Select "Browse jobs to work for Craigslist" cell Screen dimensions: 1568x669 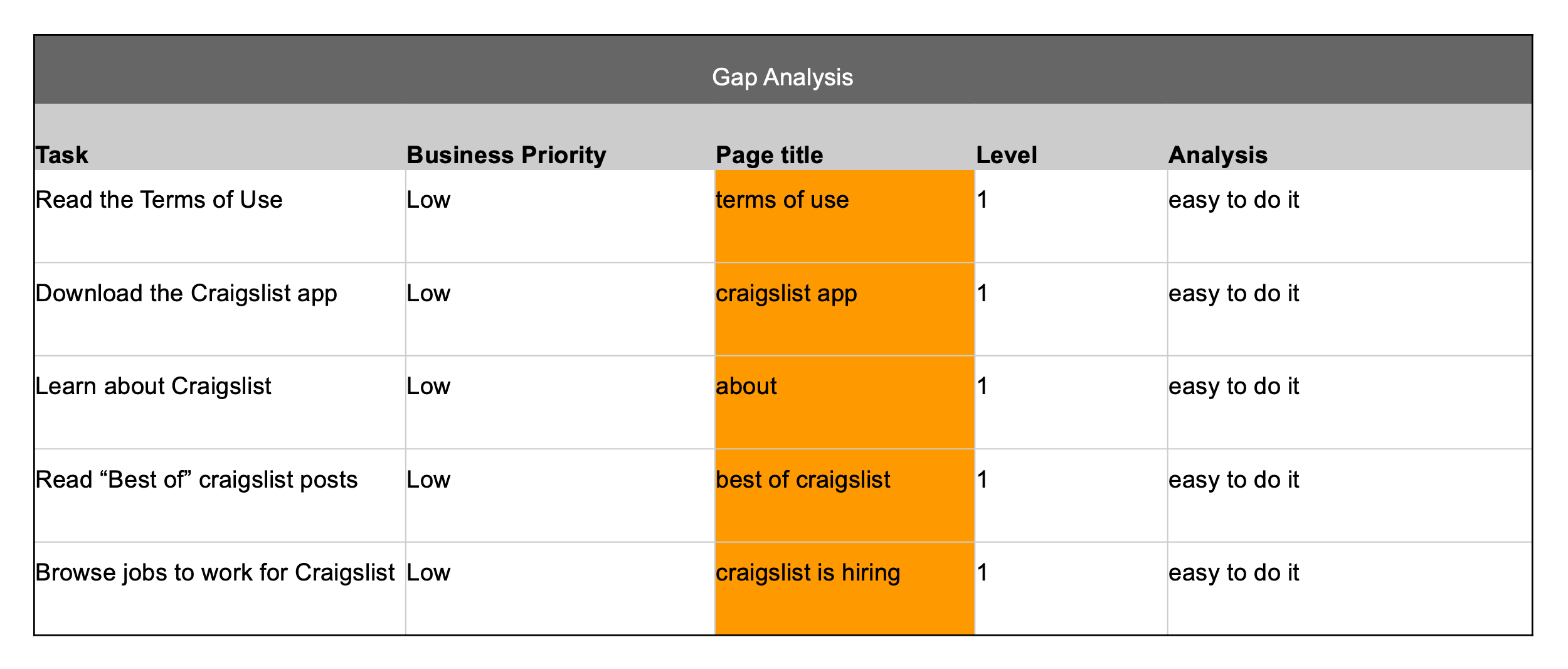pyautogui.click(x=215, y=573)
